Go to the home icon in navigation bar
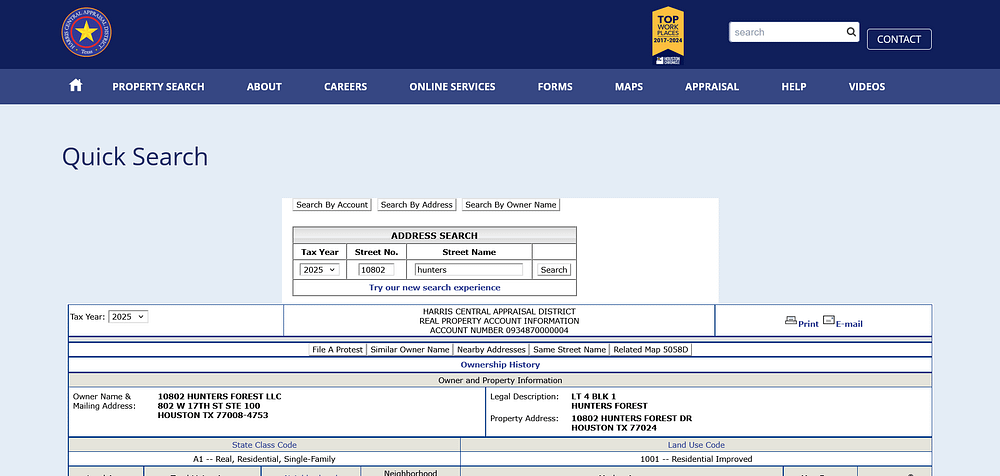Viewport: 1000px width, 476px height. point(76,86)
